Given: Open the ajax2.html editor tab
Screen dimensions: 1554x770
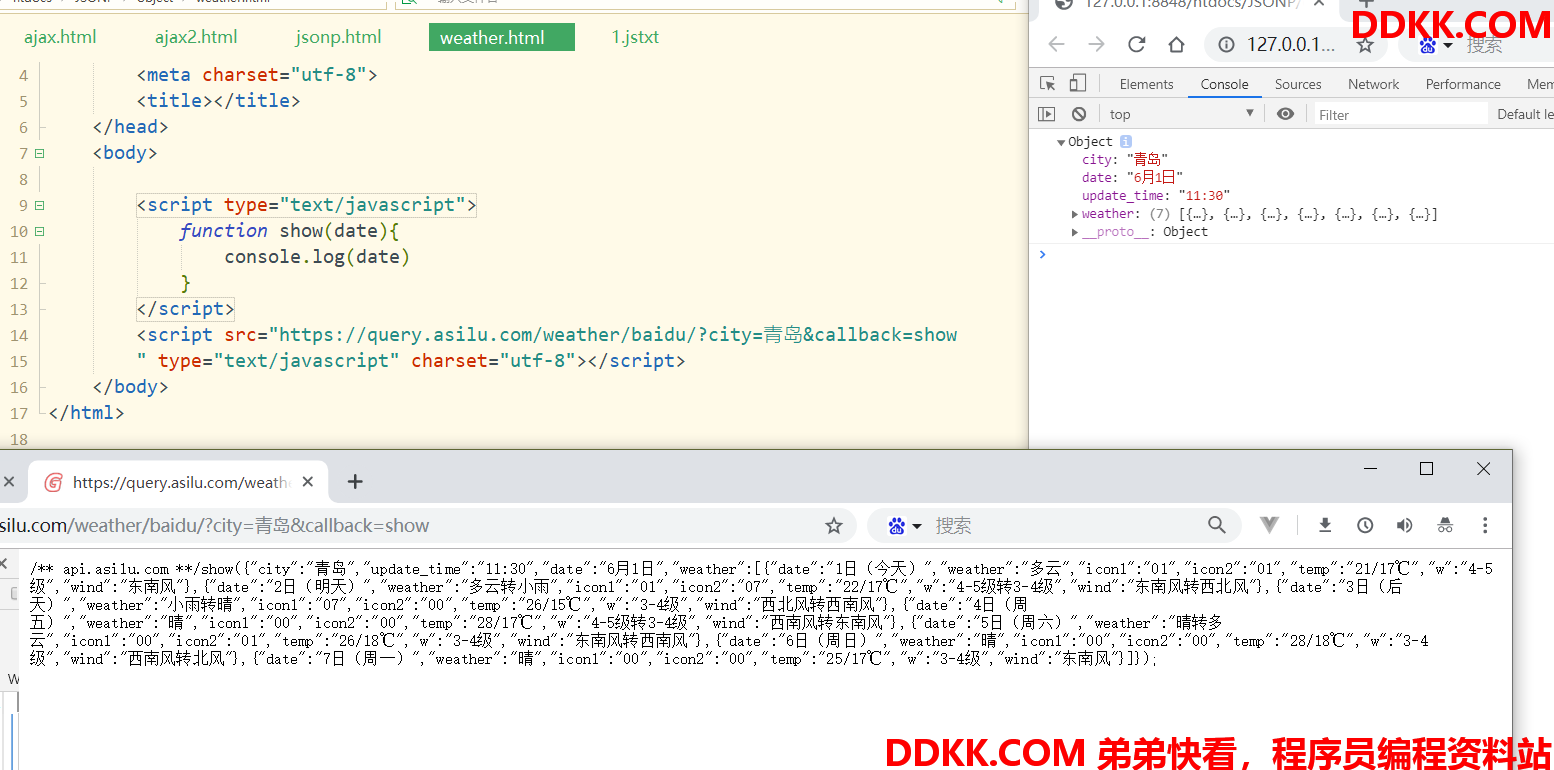Looking at the screenshot, I should coord(196,38).
